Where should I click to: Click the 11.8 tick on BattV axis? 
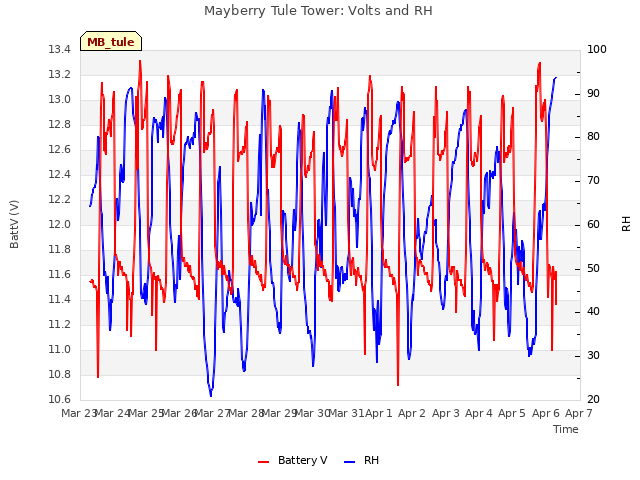60,249
